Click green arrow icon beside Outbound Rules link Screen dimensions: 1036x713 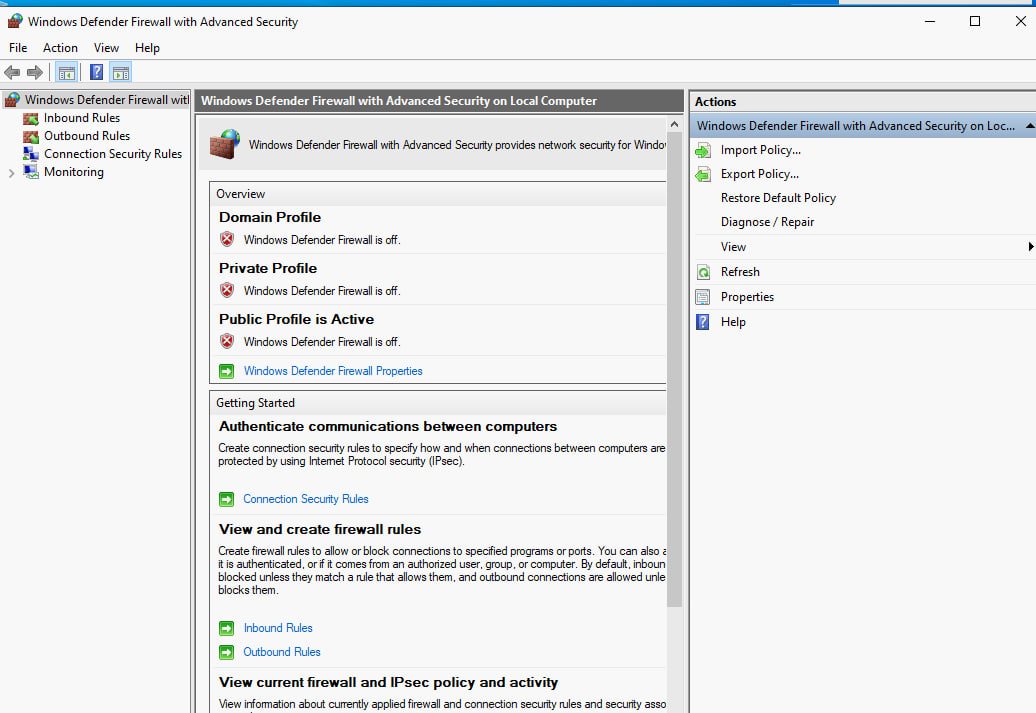click(x=227, y=652)
